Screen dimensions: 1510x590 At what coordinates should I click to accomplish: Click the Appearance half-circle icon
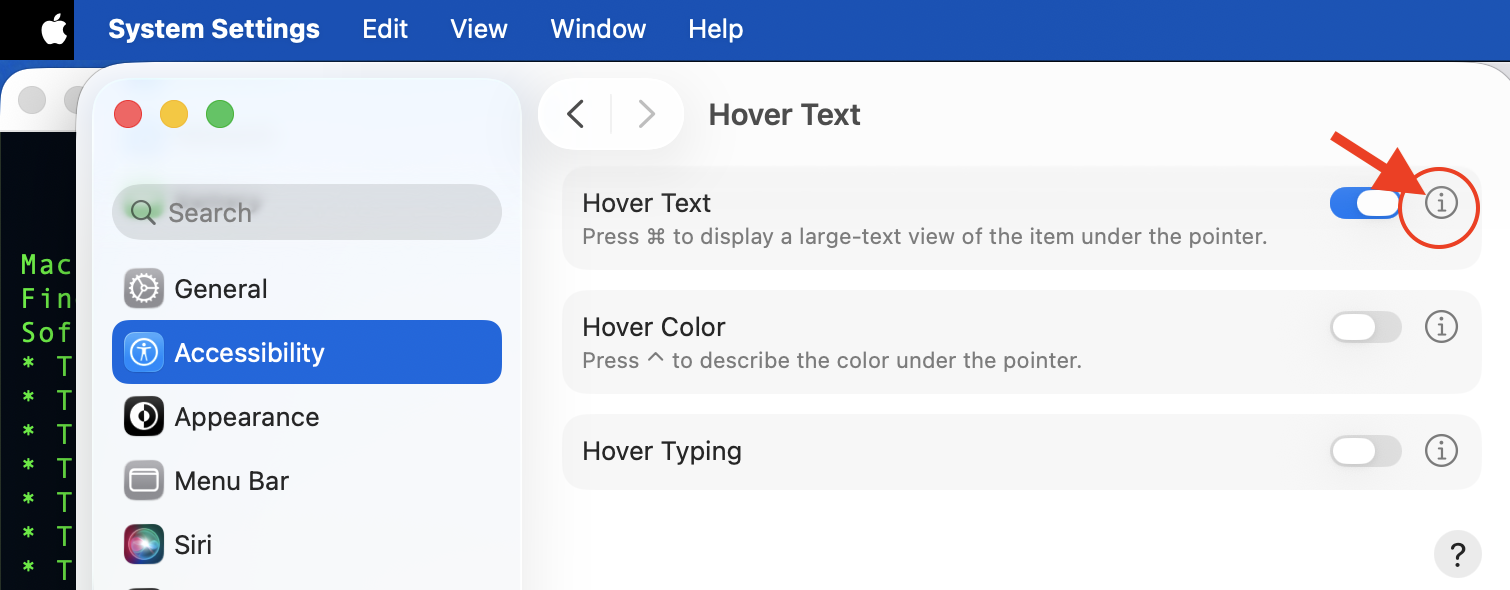(x=144, y=417)
